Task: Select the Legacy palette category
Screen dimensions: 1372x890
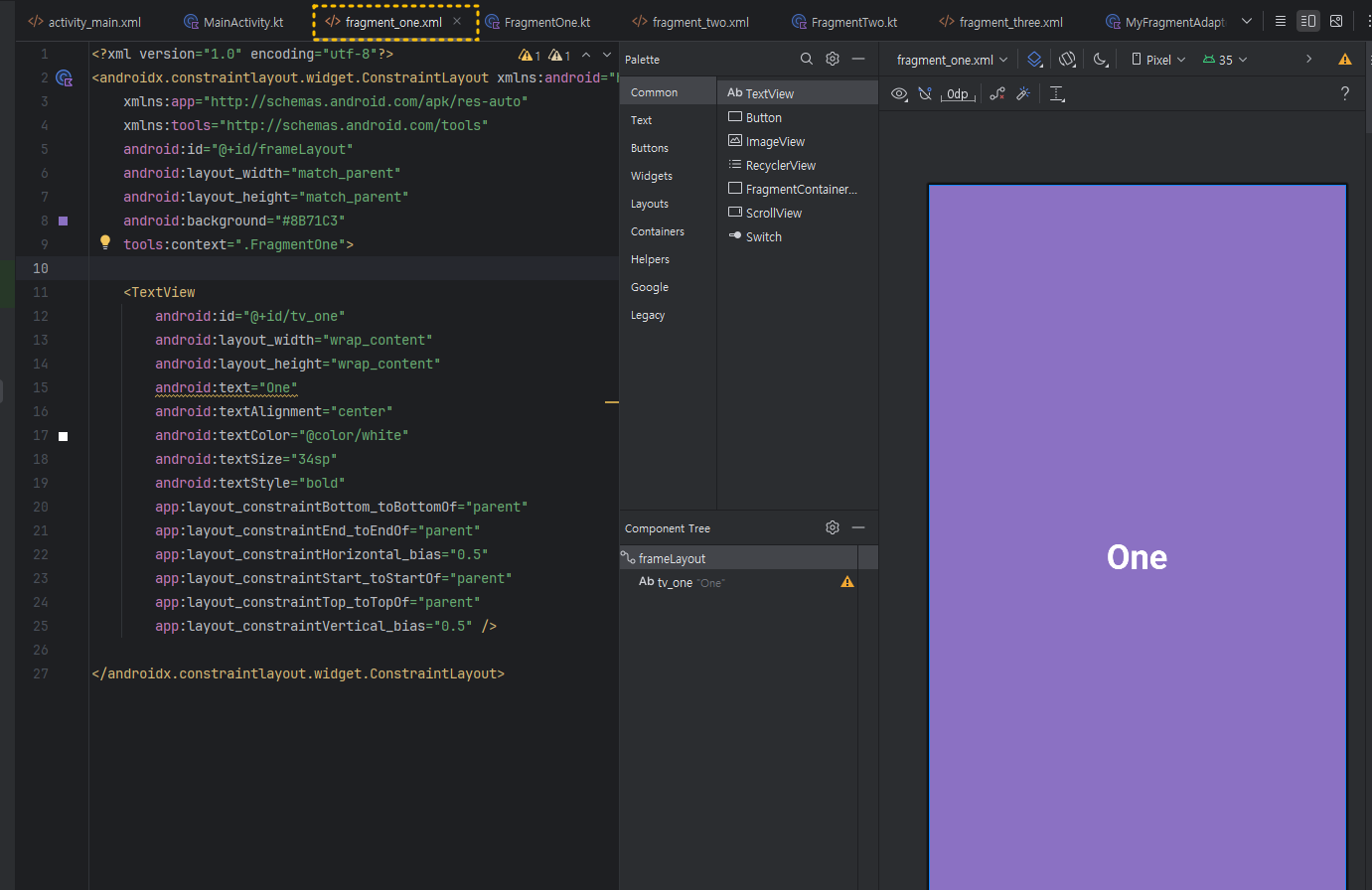Action: click(668, 315)
